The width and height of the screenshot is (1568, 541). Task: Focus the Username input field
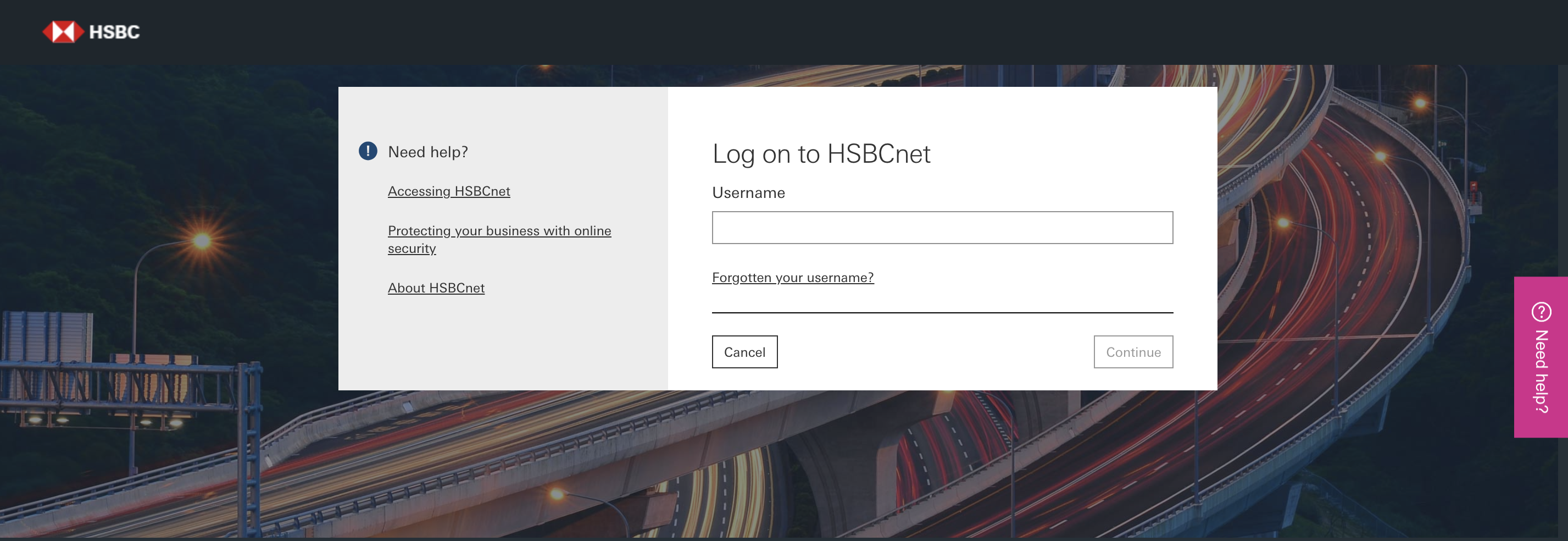click(942, 228)
